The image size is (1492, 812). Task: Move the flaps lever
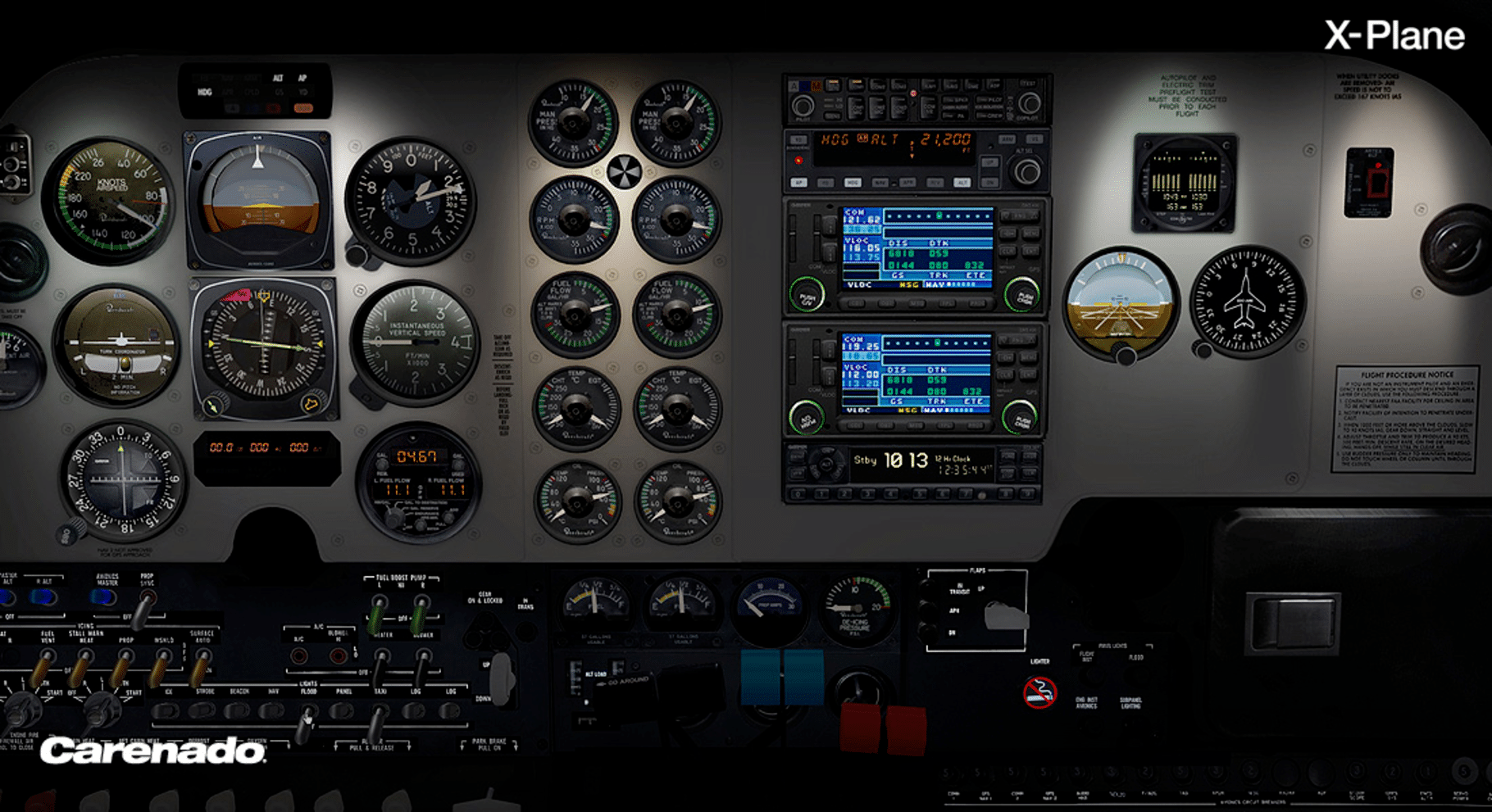1006,615
